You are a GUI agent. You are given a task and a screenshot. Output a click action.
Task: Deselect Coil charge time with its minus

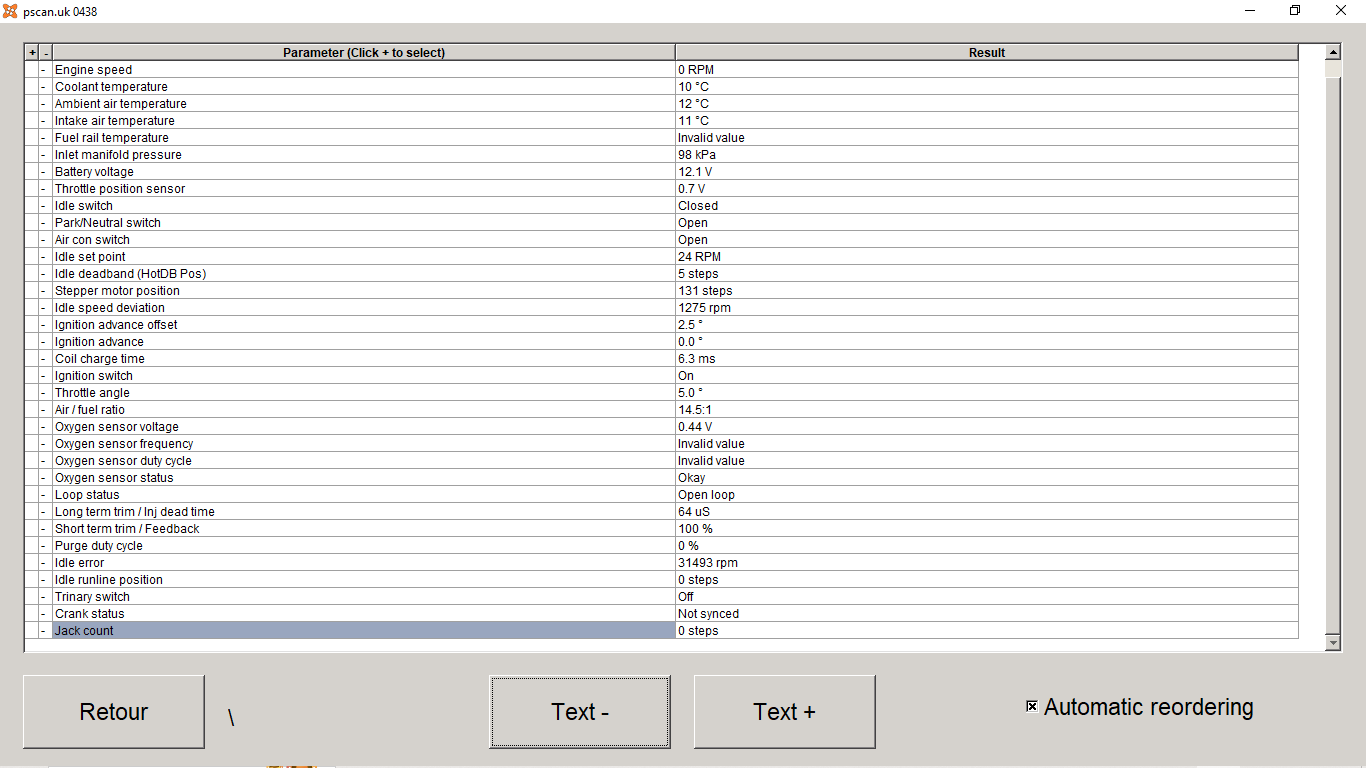45,359
